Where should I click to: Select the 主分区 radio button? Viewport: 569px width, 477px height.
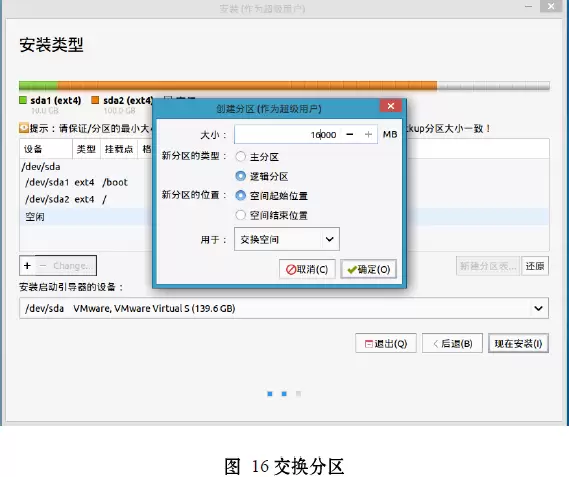240,157
